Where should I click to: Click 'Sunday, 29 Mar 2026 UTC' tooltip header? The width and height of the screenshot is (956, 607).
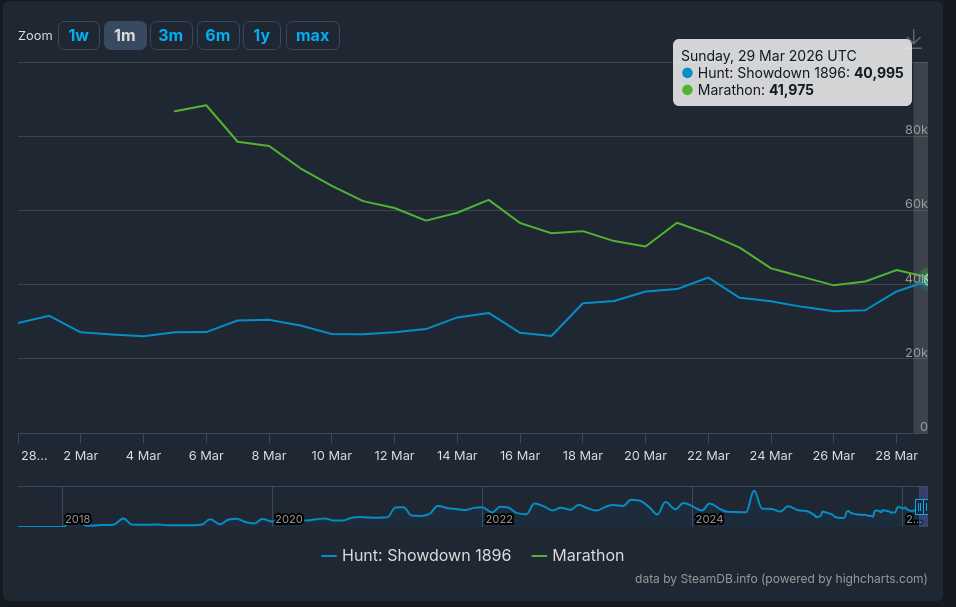tap(768, 56)
